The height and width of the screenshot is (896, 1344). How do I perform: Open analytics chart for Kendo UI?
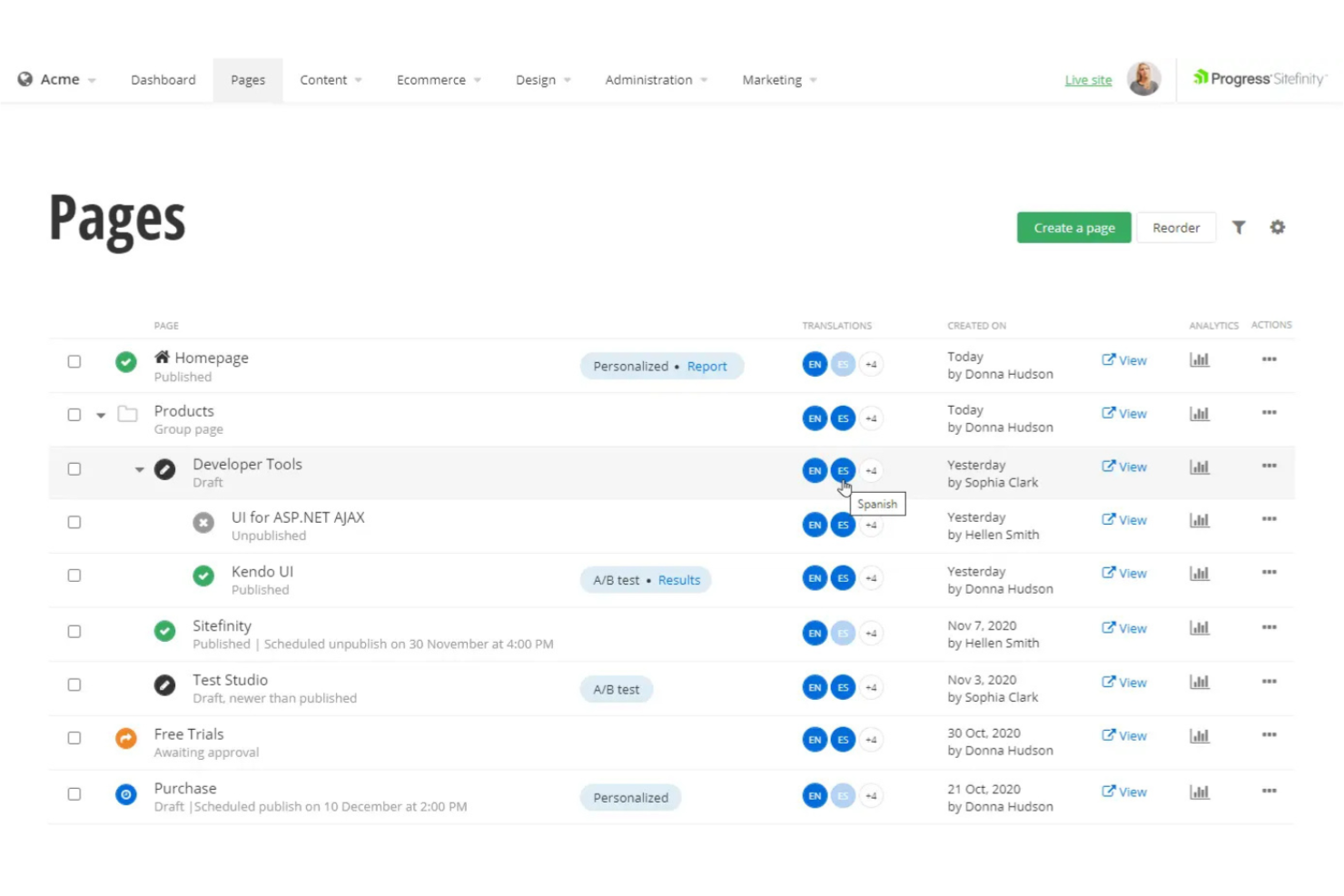(x=1200, y=574)
